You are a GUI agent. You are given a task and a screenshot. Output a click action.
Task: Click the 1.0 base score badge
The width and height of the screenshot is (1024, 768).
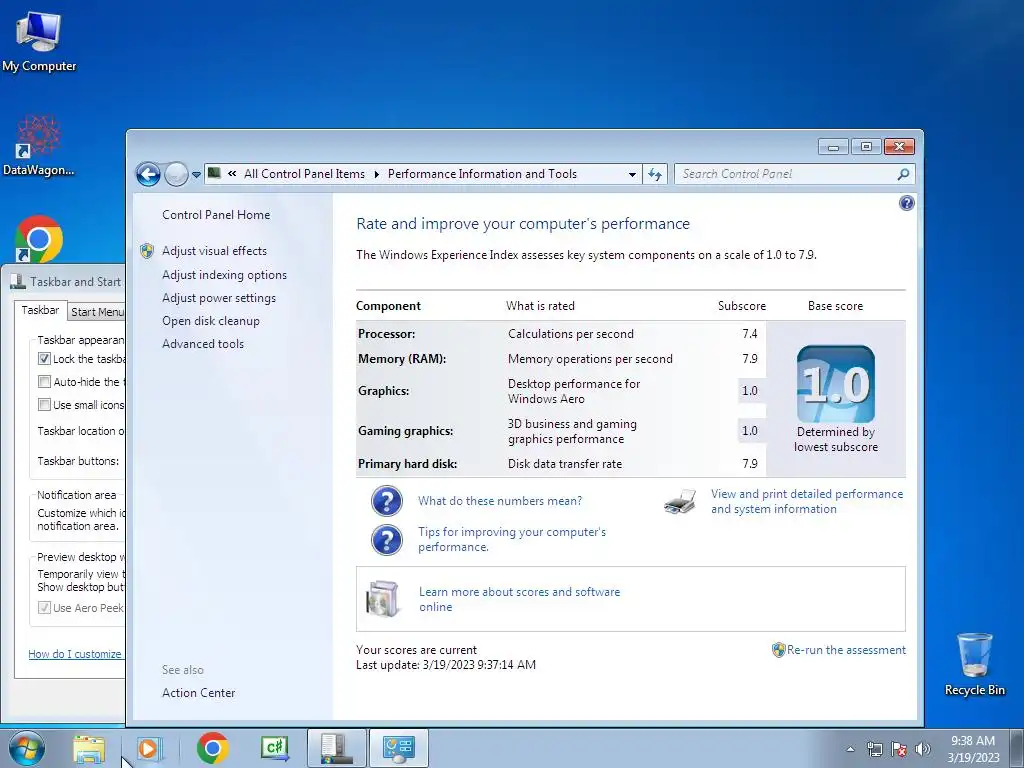coord(836,384)
